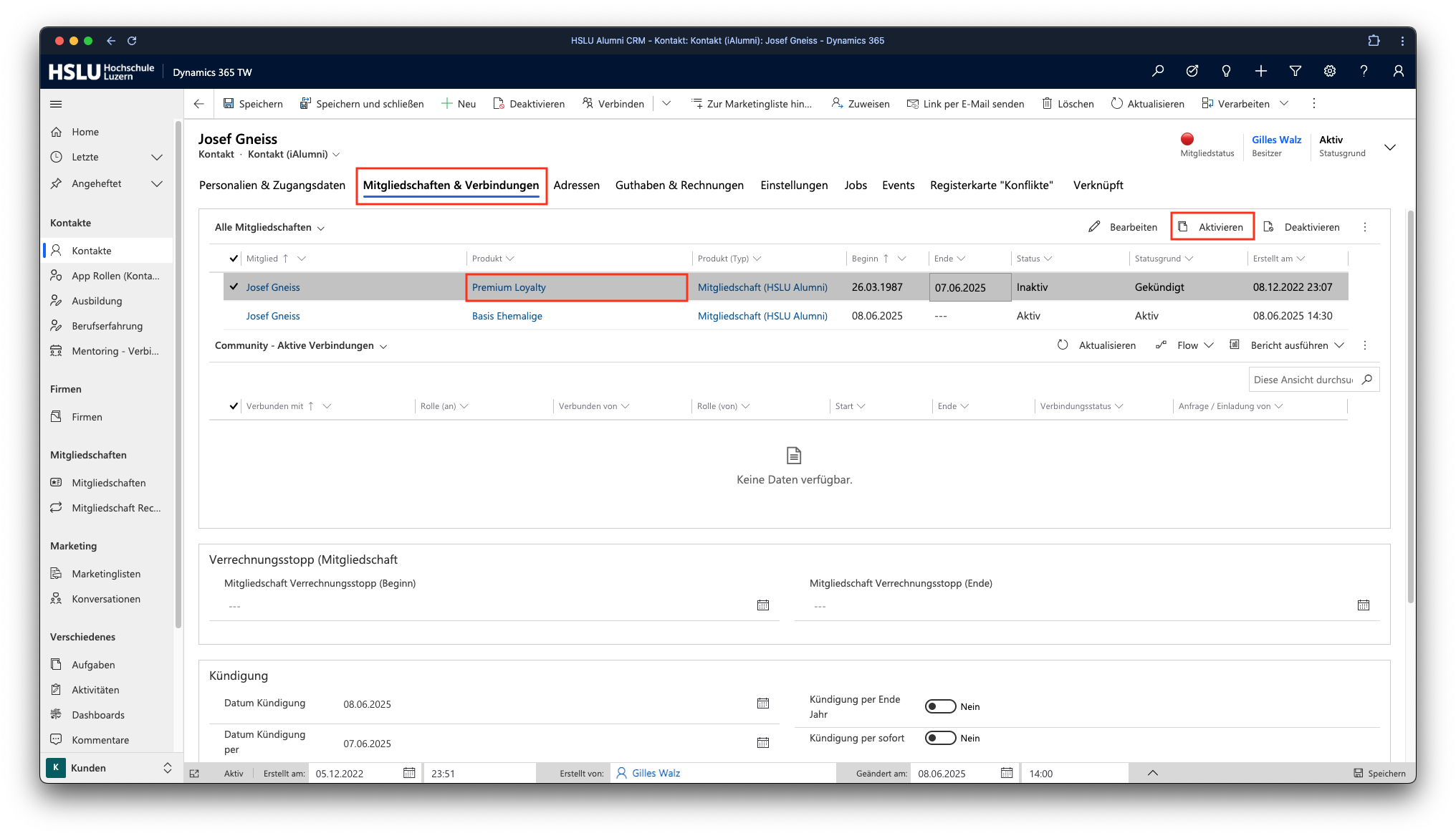1456x836 pixels.
Task: Click the Löschen trash toolbar button
Action: tap(1068, 104)
